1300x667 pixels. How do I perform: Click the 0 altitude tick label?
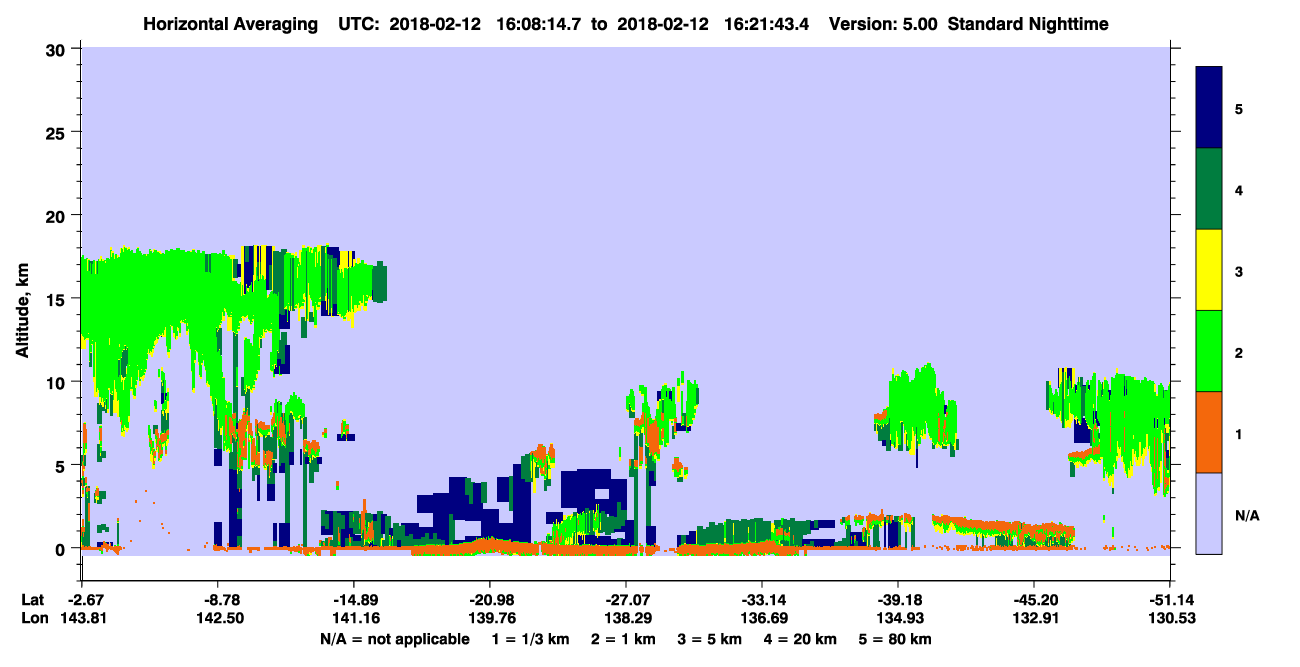click(62, 548)
